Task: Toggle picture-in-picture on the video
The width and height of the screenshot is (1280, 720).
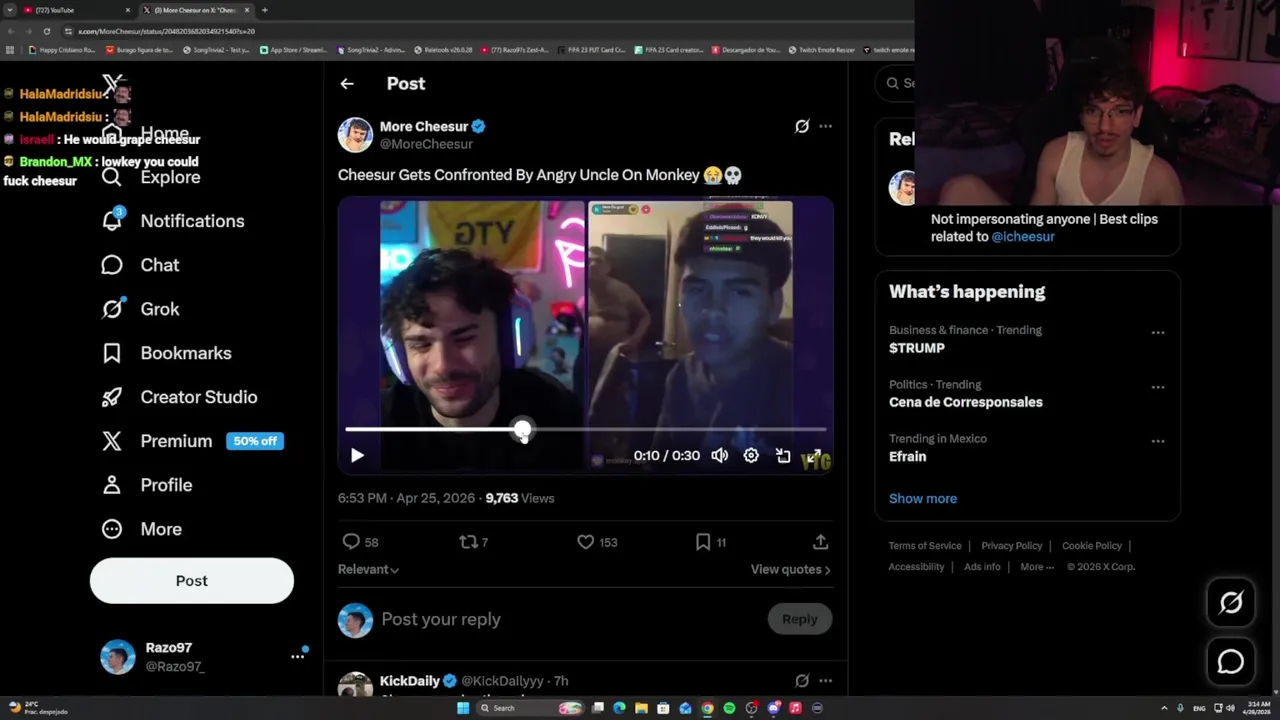Action: 783,456
